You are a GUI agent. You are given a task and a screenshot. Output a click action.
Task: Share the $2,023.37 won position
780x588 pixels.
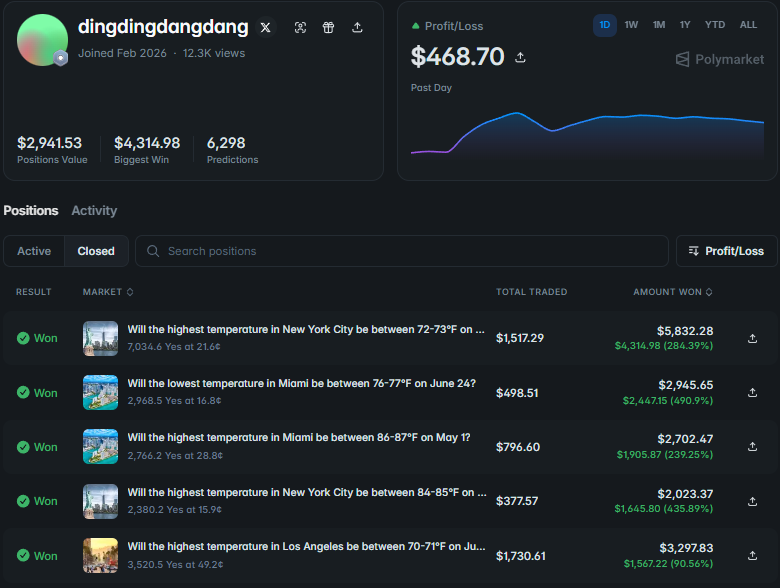pyautogui.click(x=753, y=501)
